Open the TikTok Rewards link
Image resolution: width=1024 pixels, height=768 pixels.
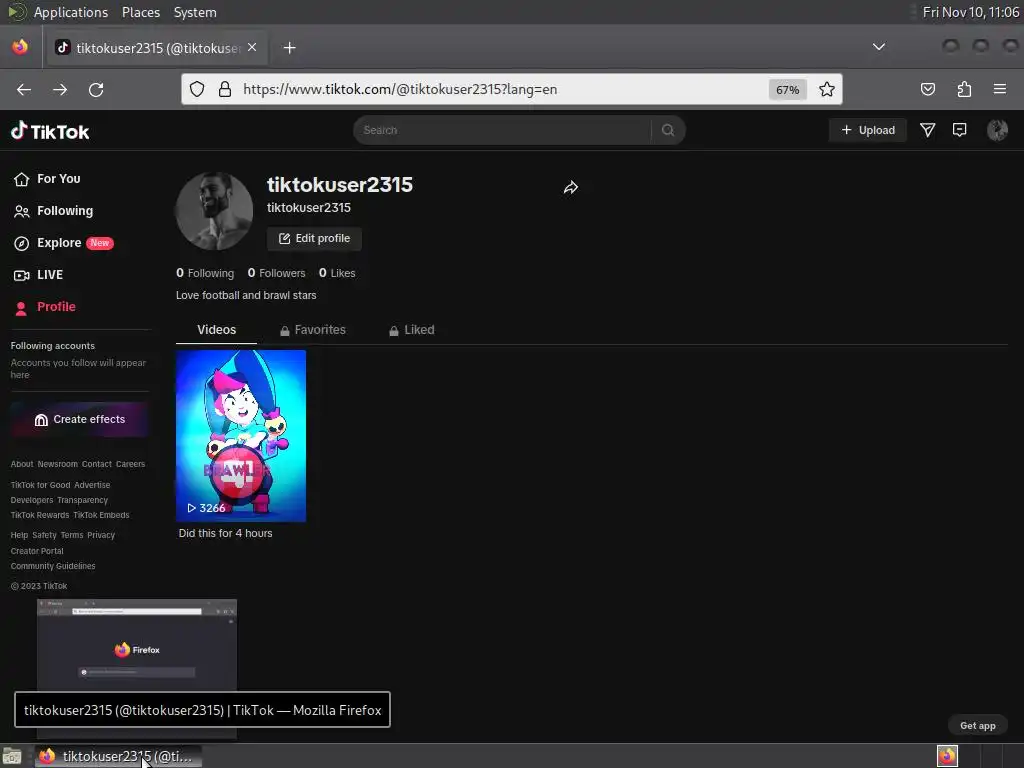click(x=40, y=515)
